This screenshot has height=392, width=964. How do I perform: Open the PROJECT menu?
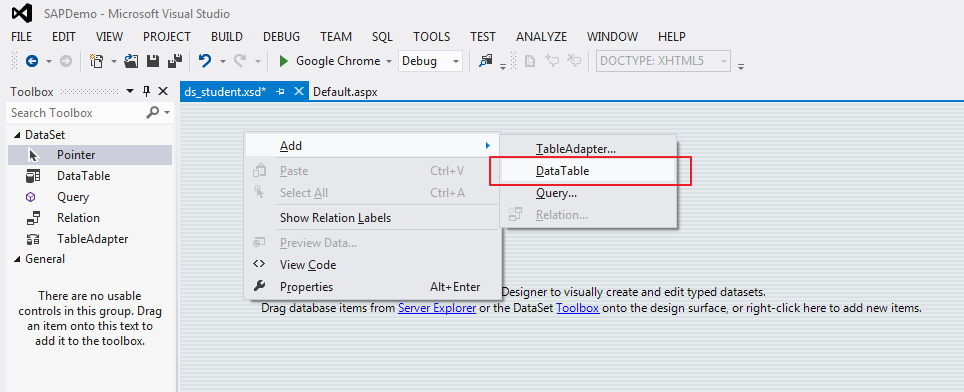pyautogui.click(x=167, y=37)
